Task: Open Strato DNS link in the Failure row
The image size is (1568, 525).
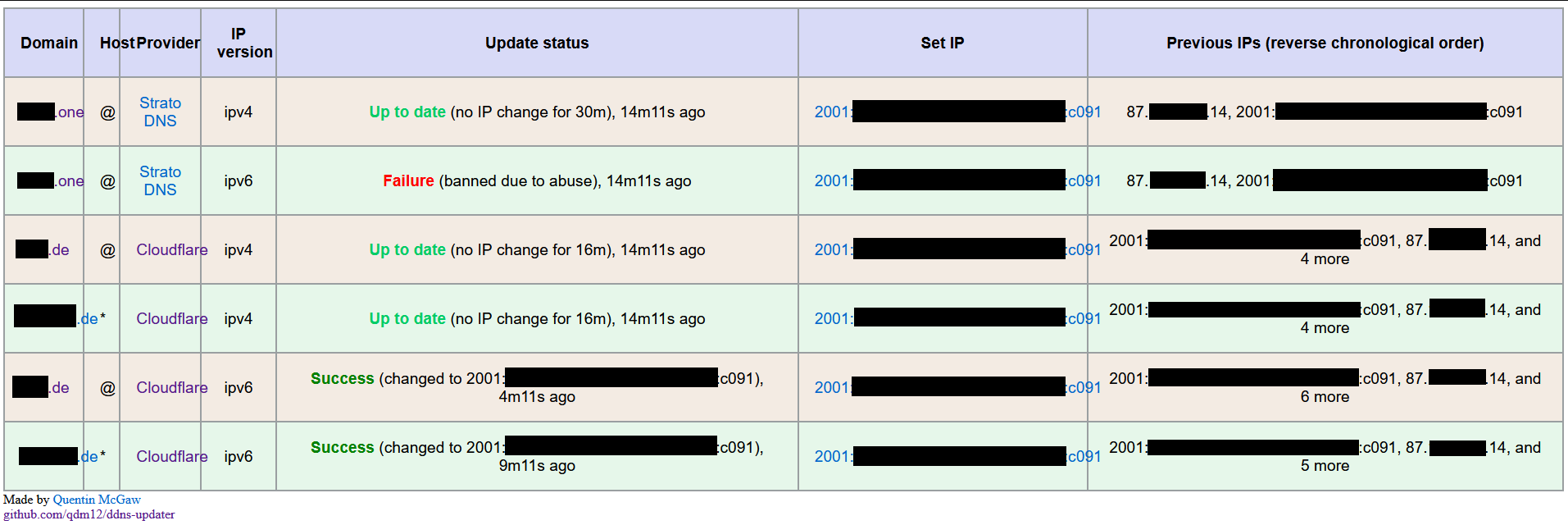Action: [x=160, y=180]
